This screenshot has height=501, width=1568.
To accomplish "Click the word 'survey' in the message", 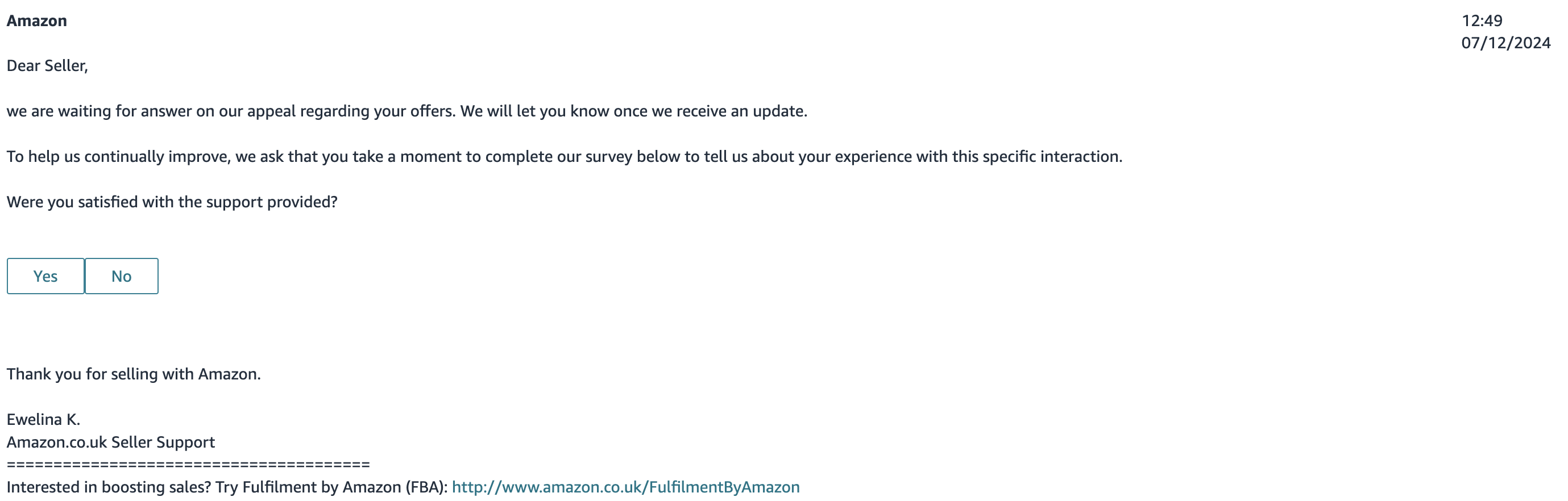I will coord(608,157).
